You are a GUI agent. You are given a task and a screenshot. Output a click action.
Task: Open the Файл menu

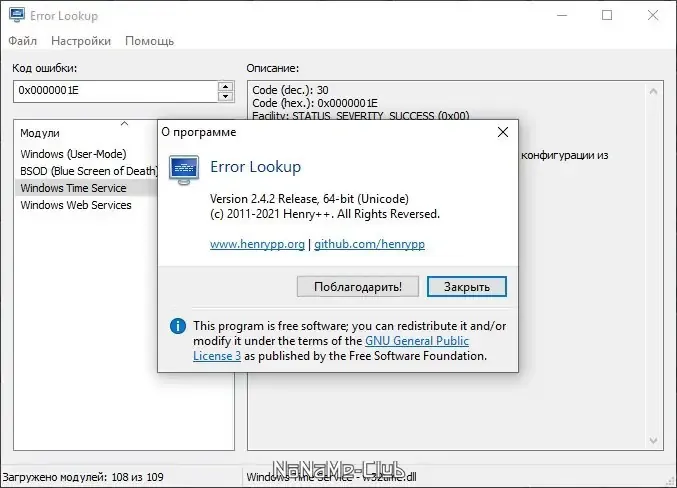pyautogui.click(x=22, y=41)
